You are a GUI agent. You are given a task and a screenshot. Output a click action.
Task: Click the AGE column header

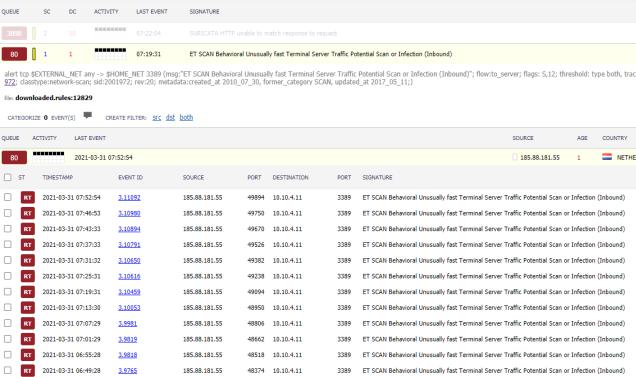click(x=582, y=138)
